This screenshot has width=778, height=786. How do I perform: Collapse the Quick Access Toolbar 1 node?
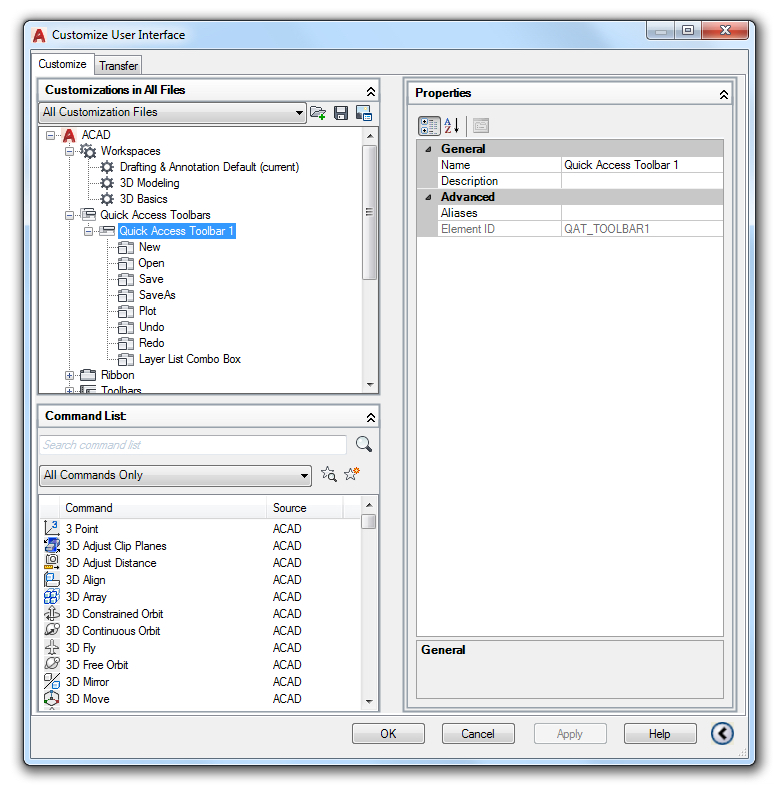88,231
